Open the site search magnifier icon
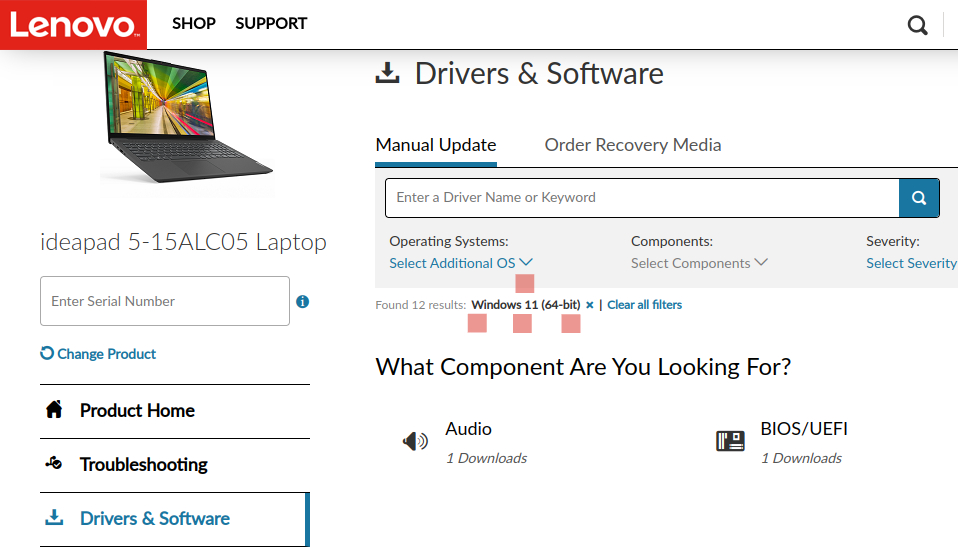Image resolution: width=958 pixels, height=547 pixels. (917, 25)
